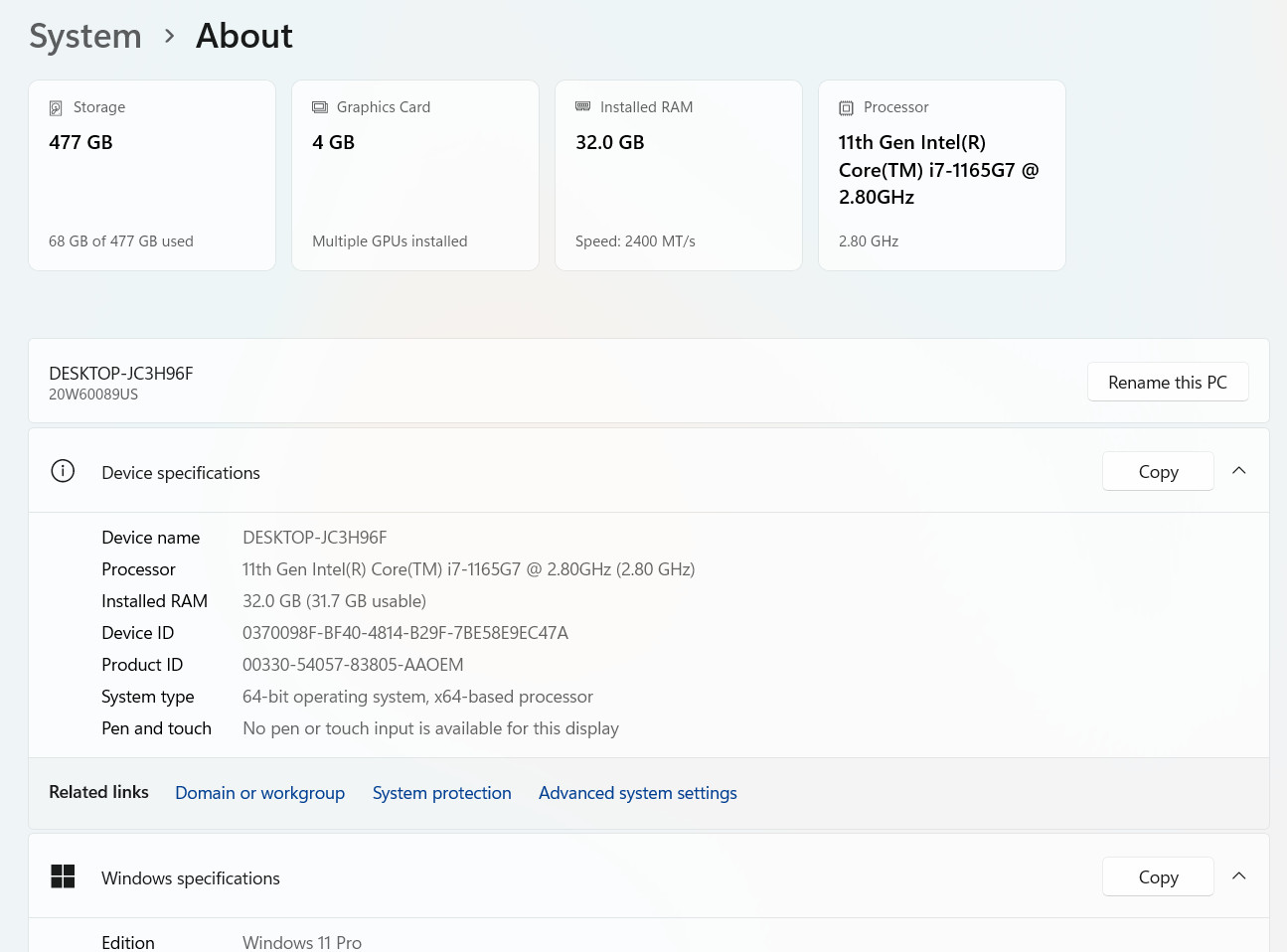The width and height of the screenshot is (1287, 952).
Task: Open Advanced system settings
Action: 638,793
